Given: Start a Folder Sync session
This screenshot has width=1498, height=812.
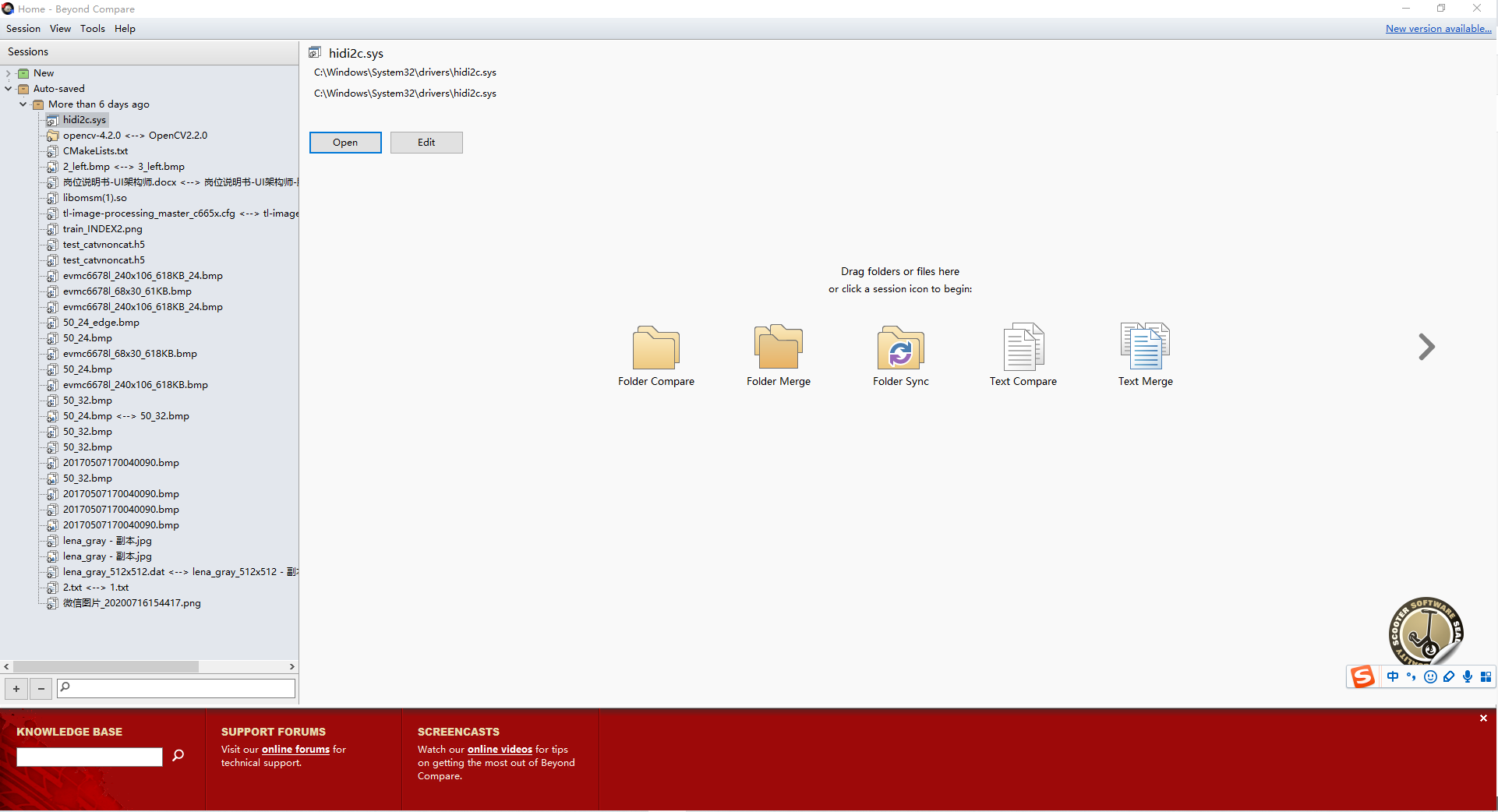Looking at the screenshot, I should coord(900,348).
